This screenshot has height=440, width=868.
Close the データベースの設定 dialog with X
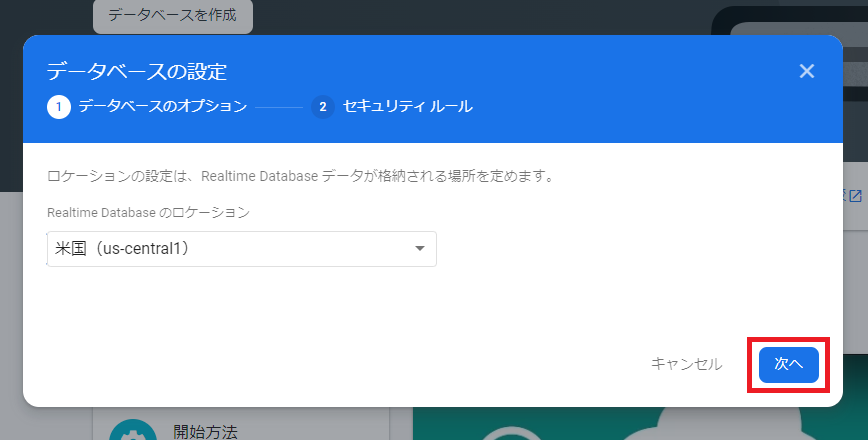pyautogui.click(x=807, y=71)
